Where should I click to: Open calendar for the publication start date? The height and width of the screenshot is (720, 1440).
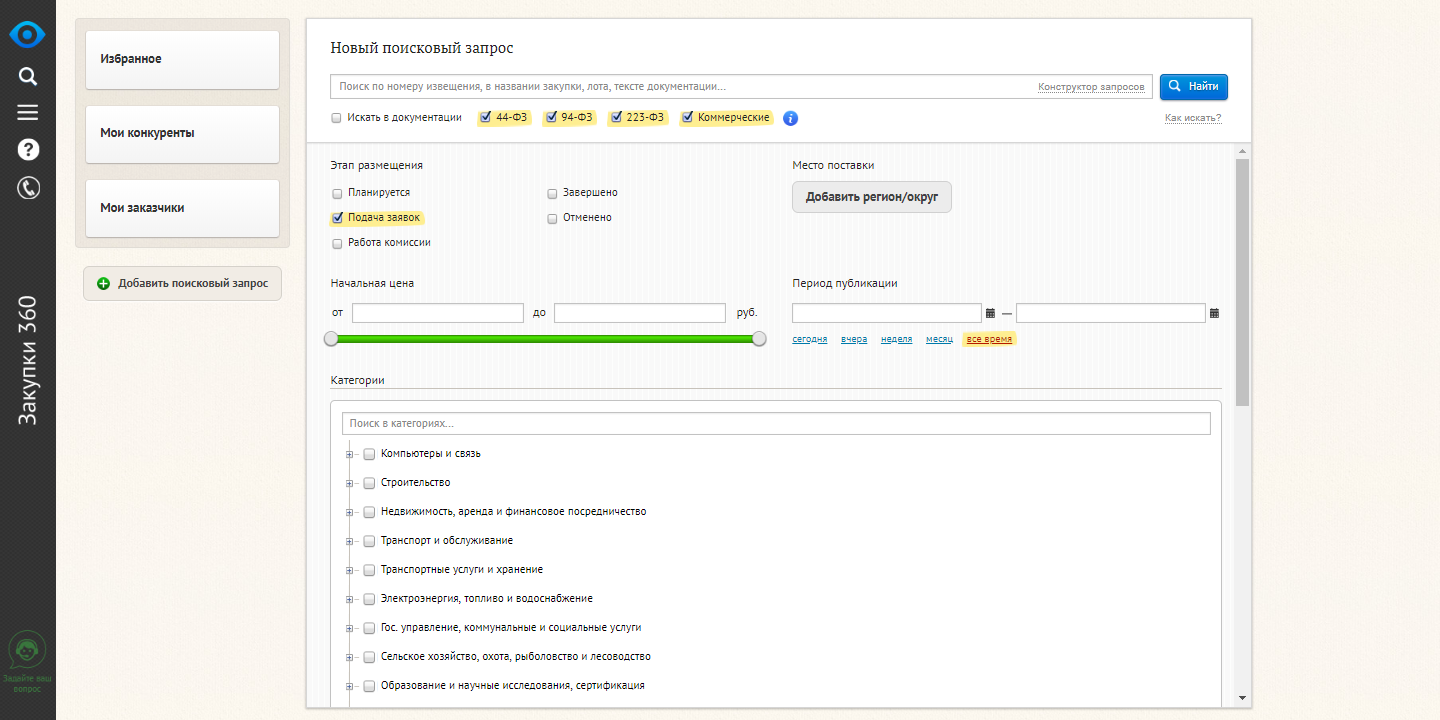point(990,313)
